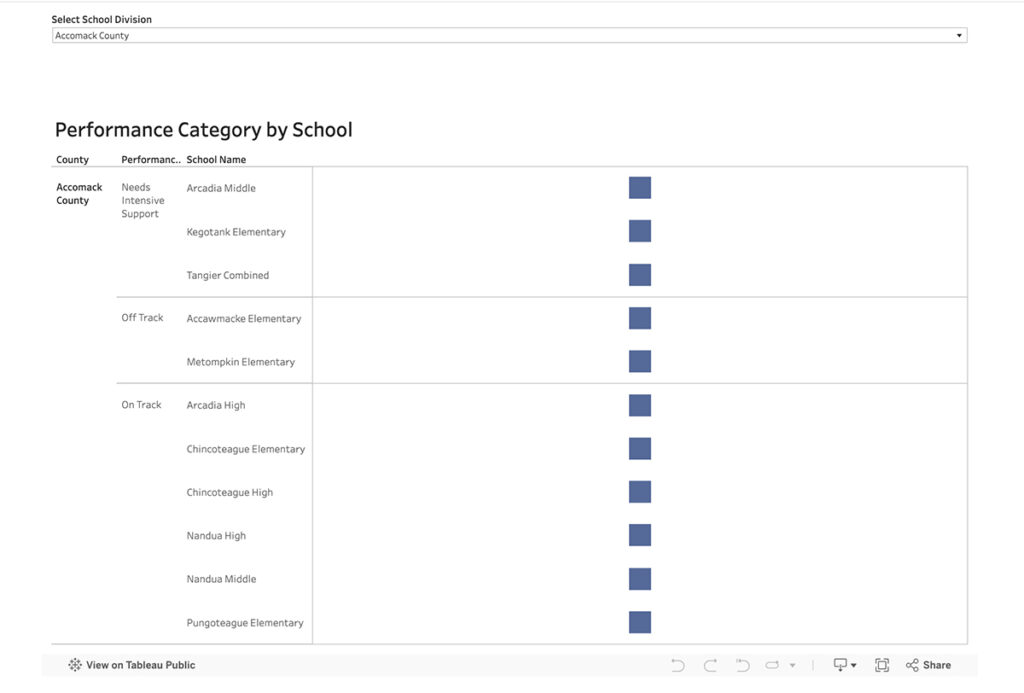Click the Share button
This screenshot has width=1024, height=693.
pos(936,665)
